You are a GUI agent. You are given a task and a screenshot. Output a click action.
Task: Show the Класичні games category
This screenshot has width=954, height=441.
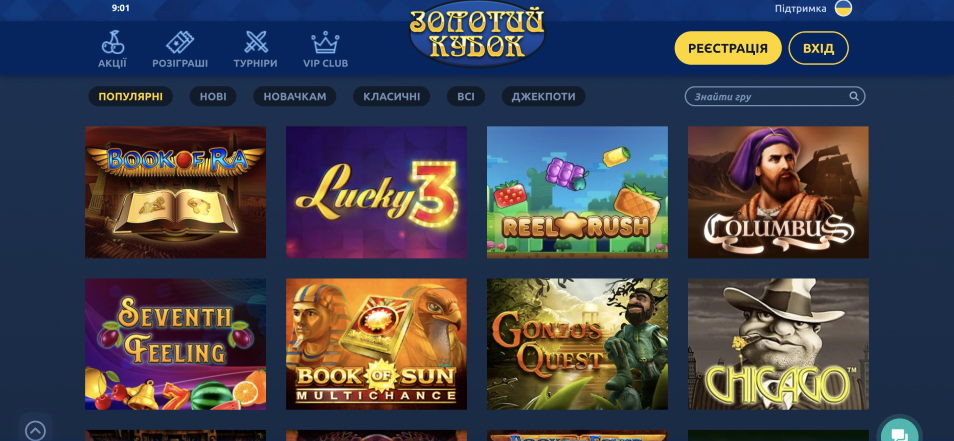(391, 96)
